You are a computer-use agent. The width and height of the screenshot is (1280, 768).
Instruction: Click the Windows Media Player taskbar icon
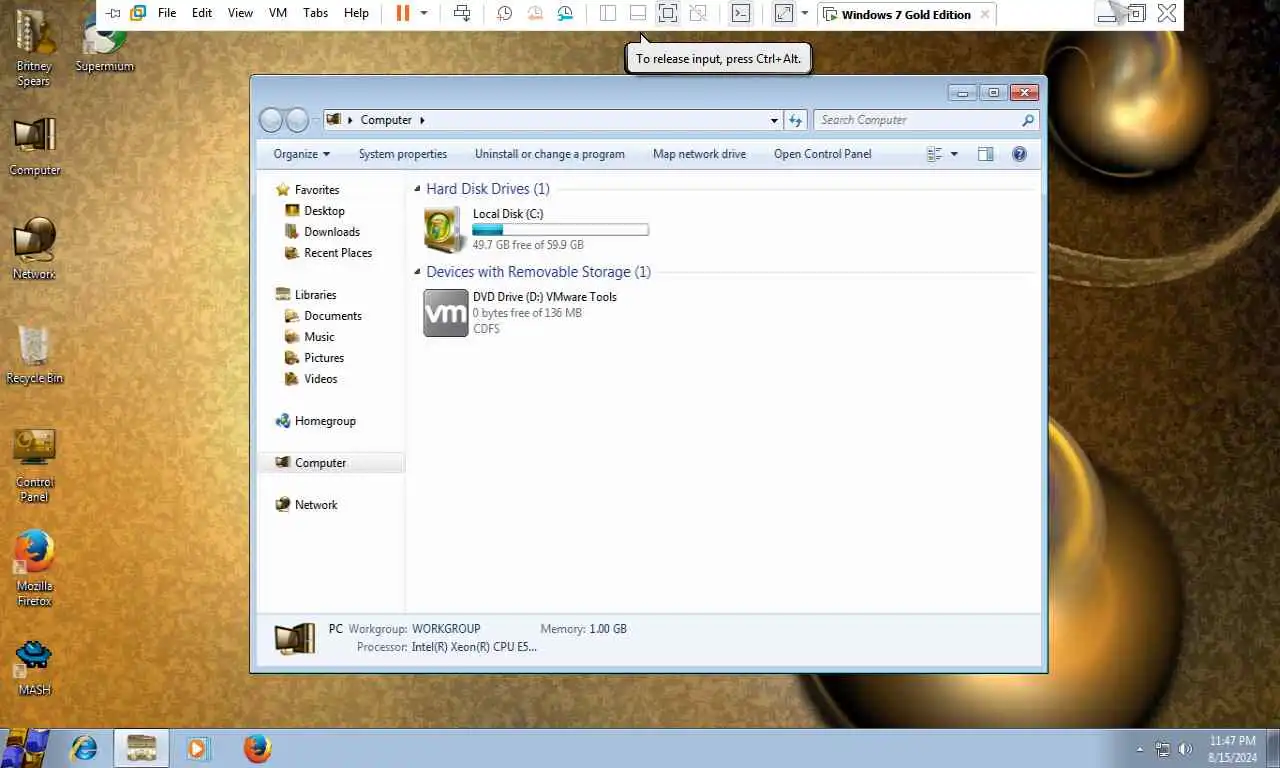(x=197, y=748)
